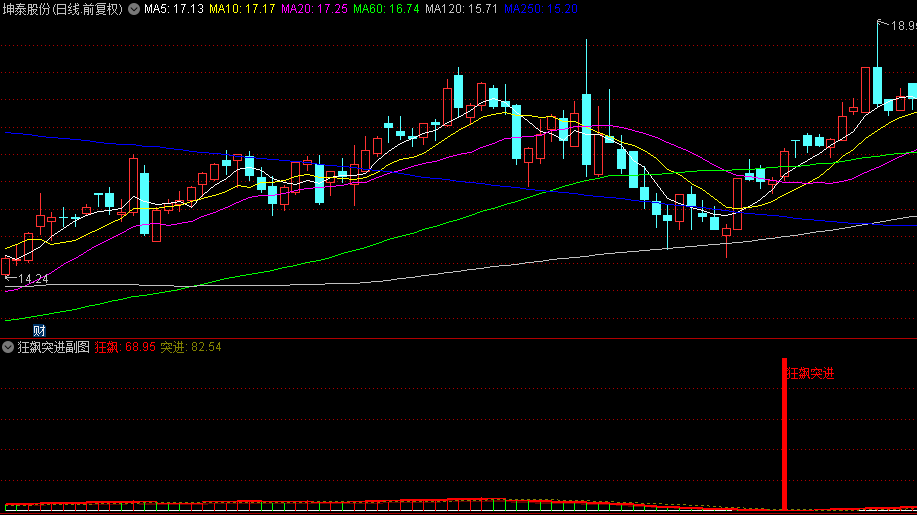Click the MA120: 15.71 label
Screen dimensions: 917x515
(461, 9)
